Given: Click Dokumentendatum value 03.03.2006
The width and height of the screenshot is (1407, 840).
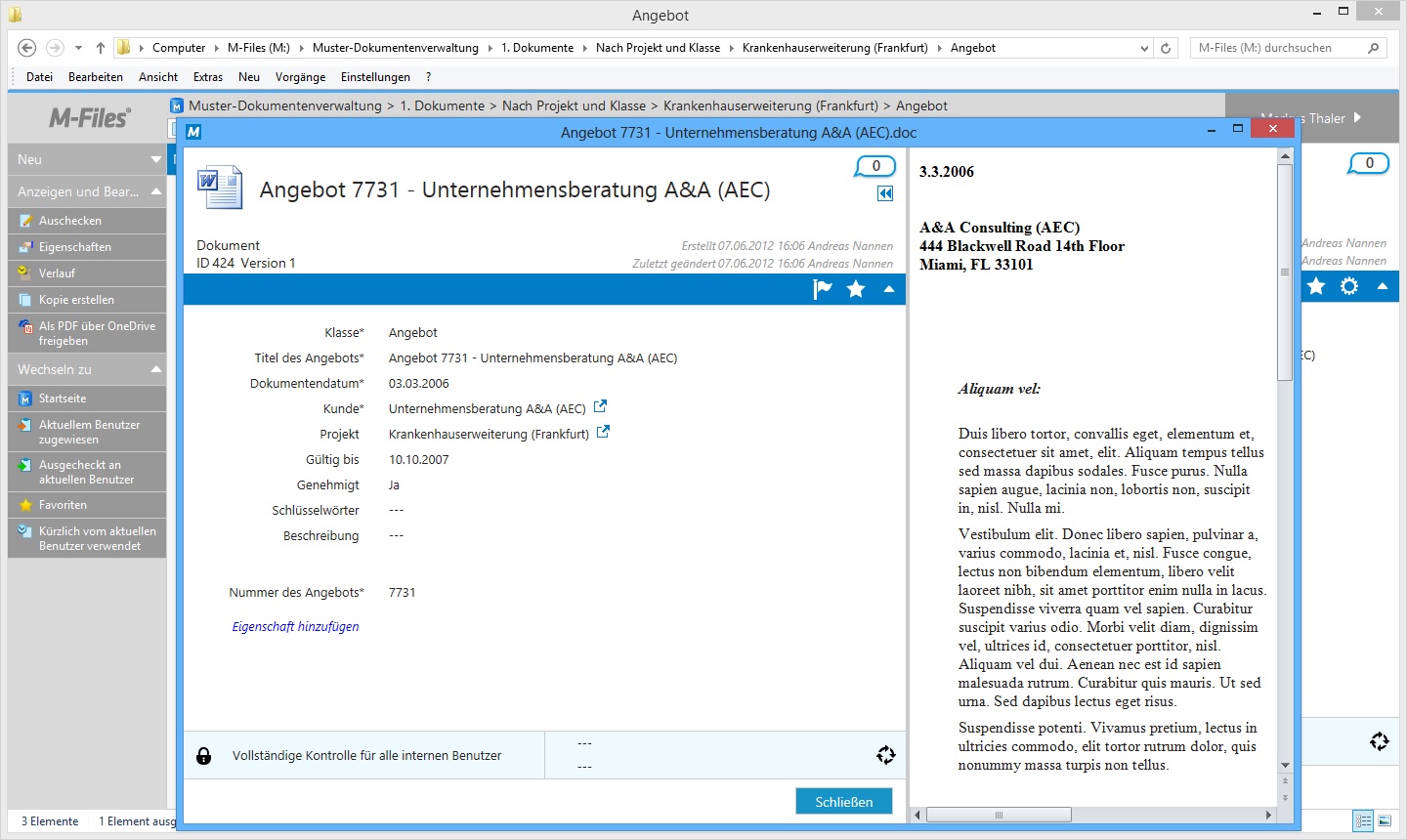Looking at the screenshot, I should 419,384.
